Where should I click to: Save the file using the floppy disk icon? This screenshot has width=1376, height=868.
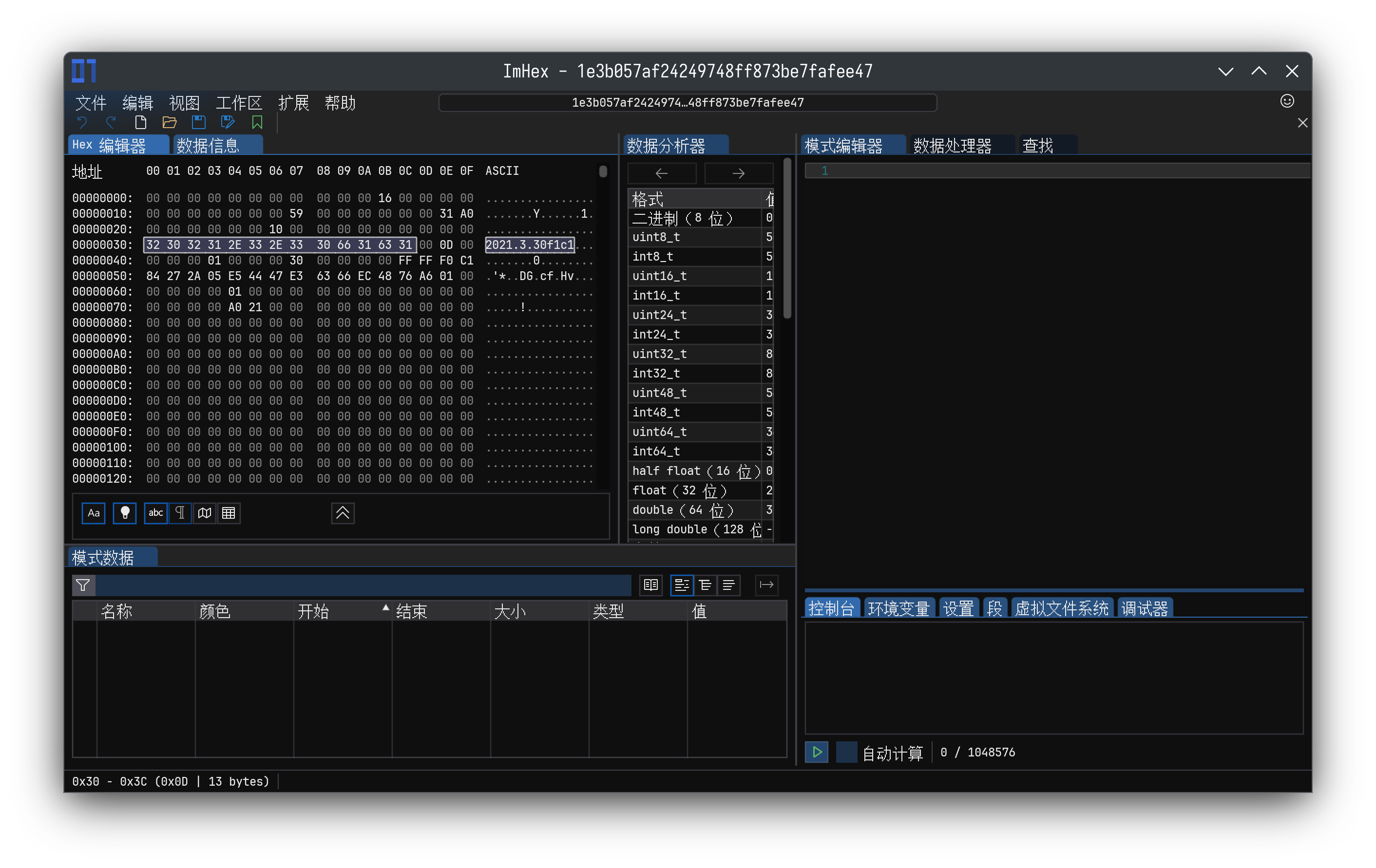click(198, 122)
